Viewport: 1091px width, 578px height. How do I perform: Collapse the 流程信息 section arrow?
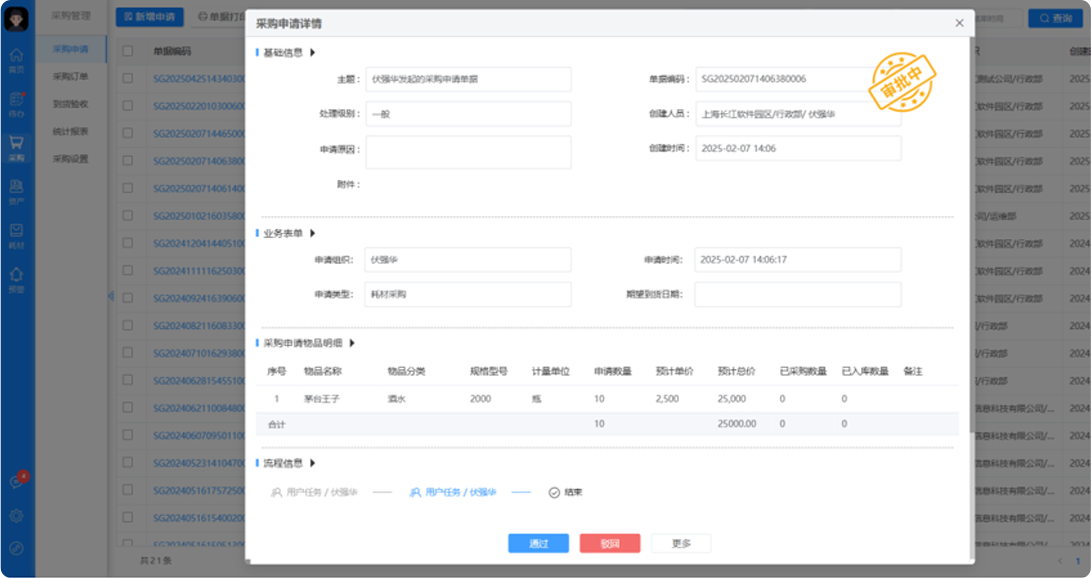click(x=312, y=463)
